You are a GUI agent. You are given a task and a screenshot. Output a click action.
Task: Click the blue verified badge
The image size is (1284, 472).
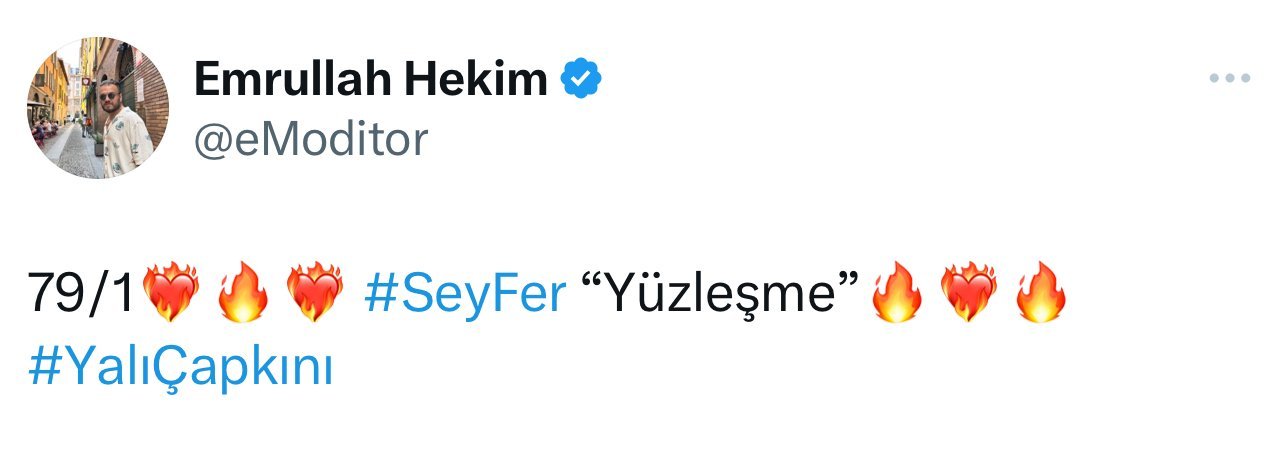click(581, 78)
